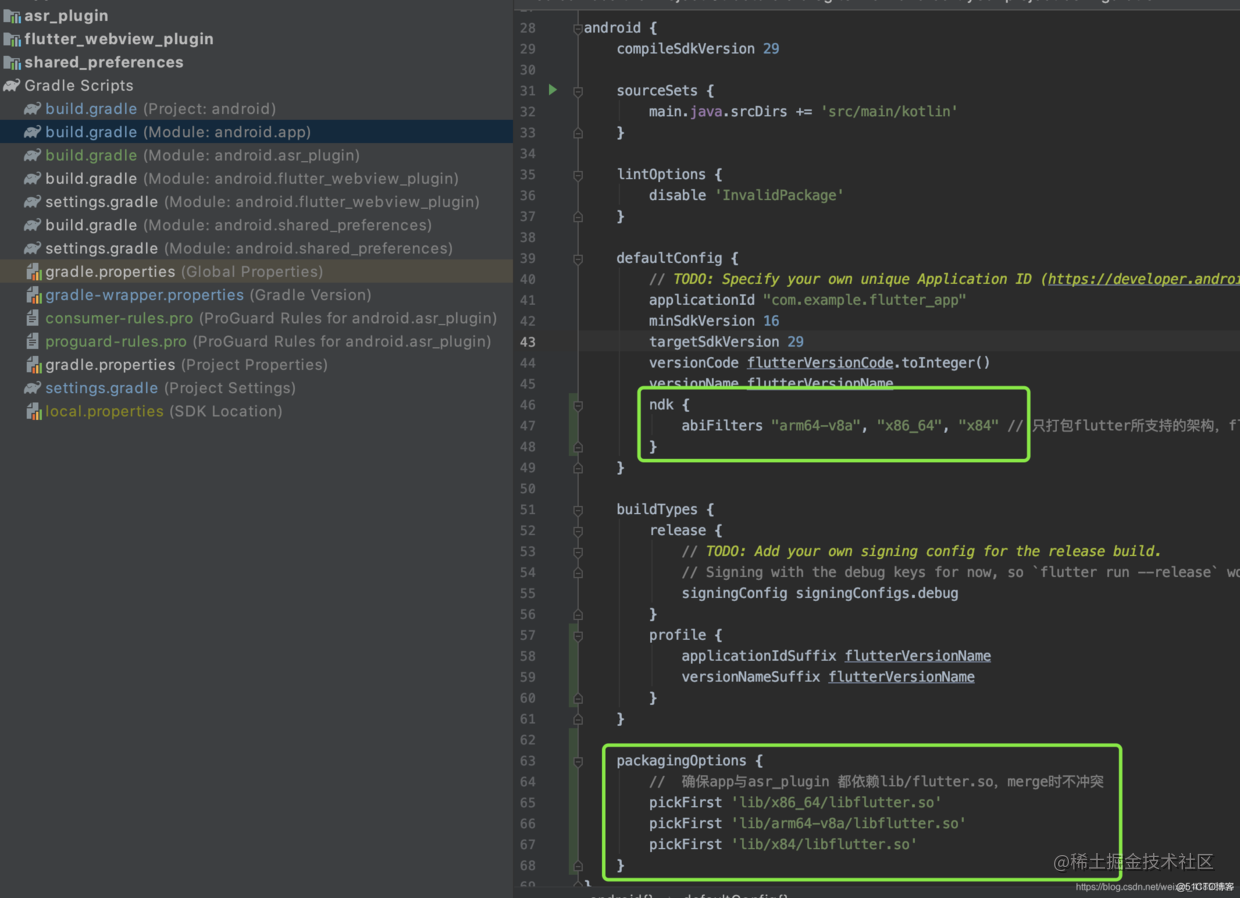Click the shared_preferences module folder icon
The image size is (1240, 898).
(12, 62)
